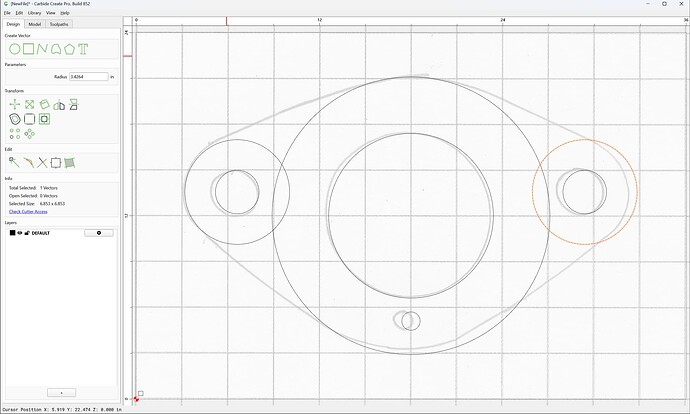Activate the Scale transform tool

coord(29,104)
